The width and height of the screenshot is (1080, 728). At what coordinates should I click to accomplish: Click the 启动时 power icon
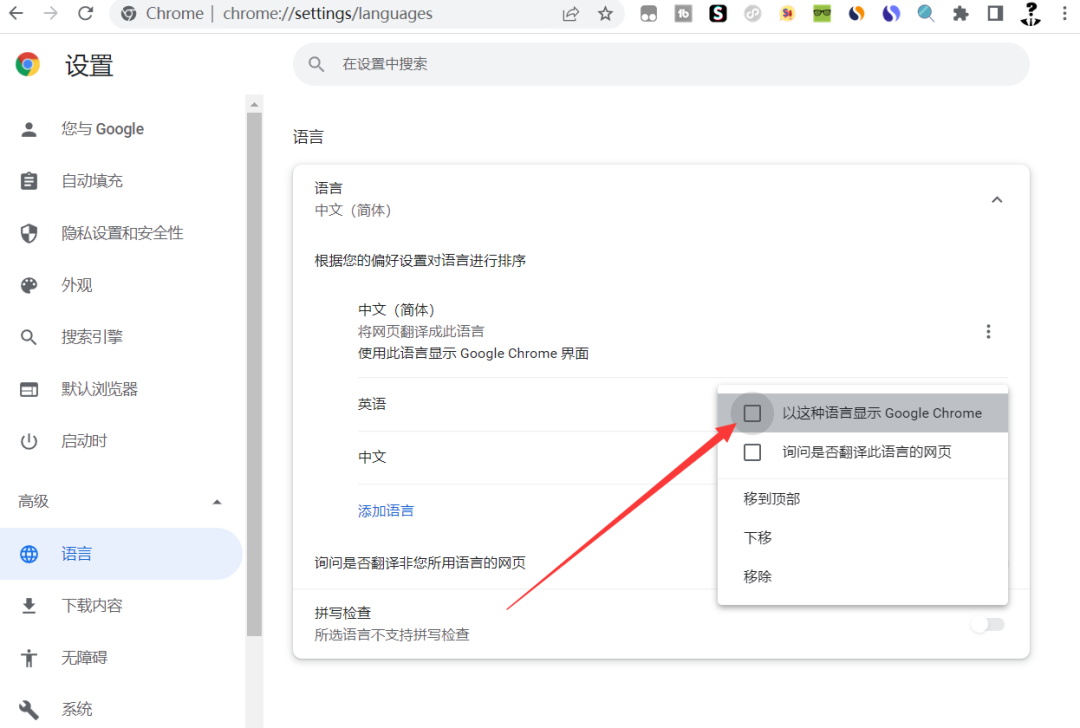tap(30, 440)
